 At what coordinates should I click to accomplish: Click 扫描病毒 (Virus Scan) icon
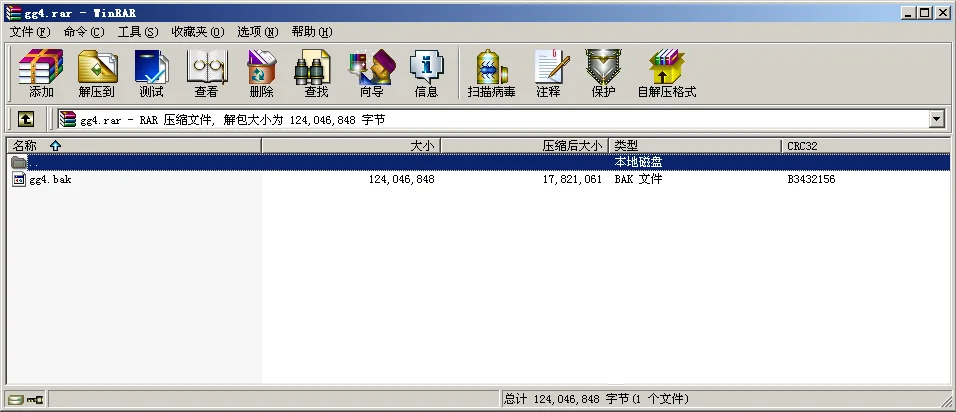491,74
